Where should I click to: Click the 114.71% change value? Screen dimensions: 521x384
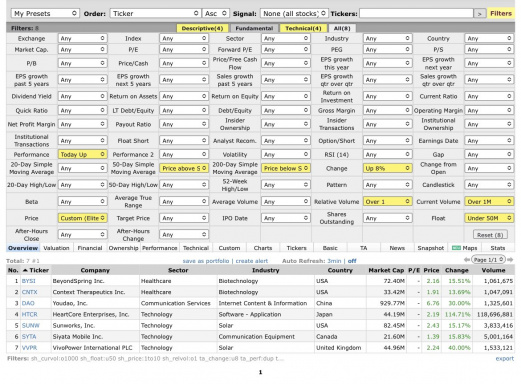click(457, 314)
